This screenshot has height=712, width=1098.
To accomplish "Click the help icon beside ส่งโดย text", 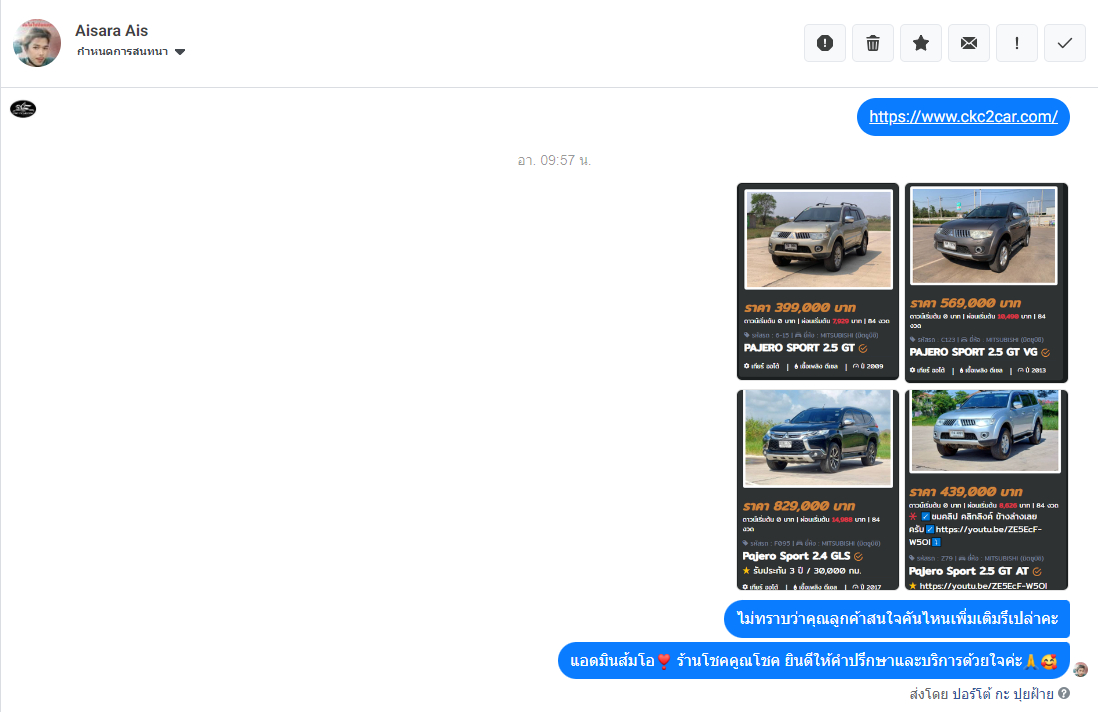I will [x=1064, y=693].
